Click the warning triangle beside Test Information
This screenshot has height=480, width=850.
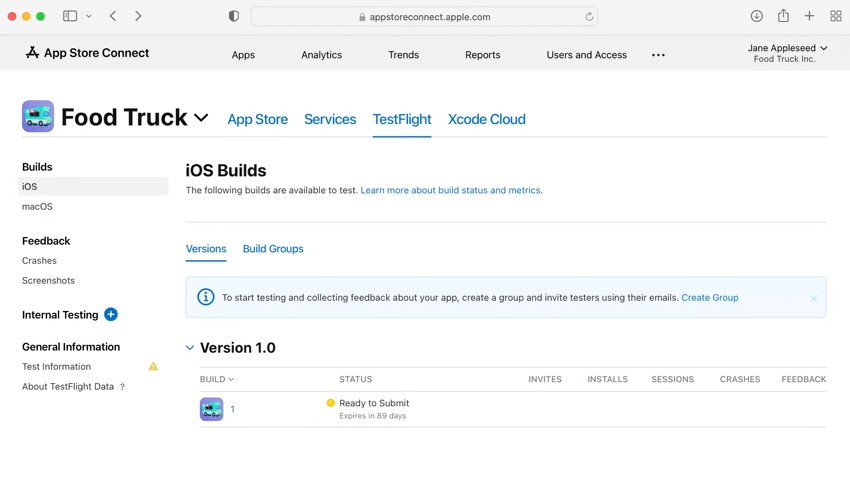[153, 367]
